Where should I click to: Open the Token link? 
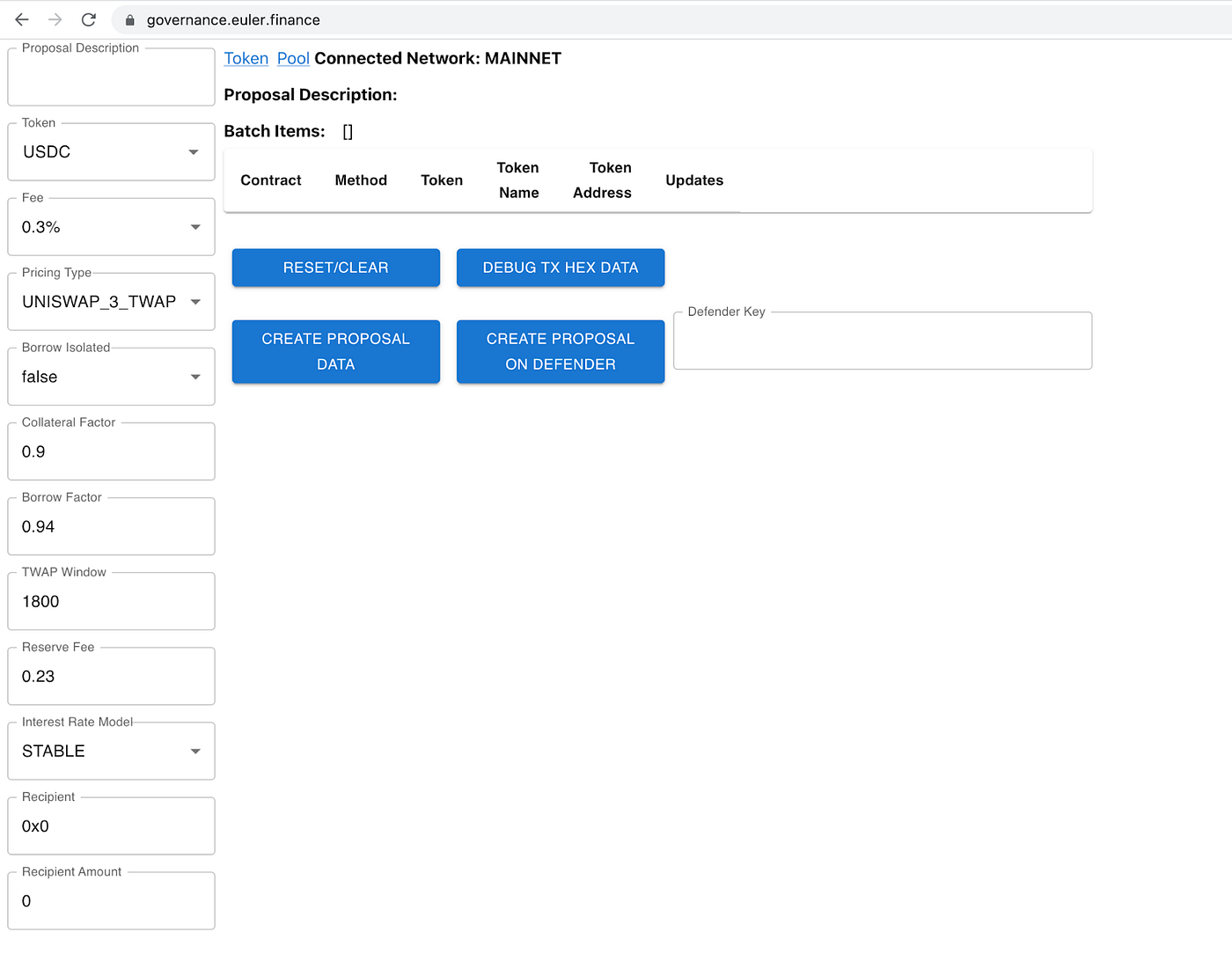(246, 58)
